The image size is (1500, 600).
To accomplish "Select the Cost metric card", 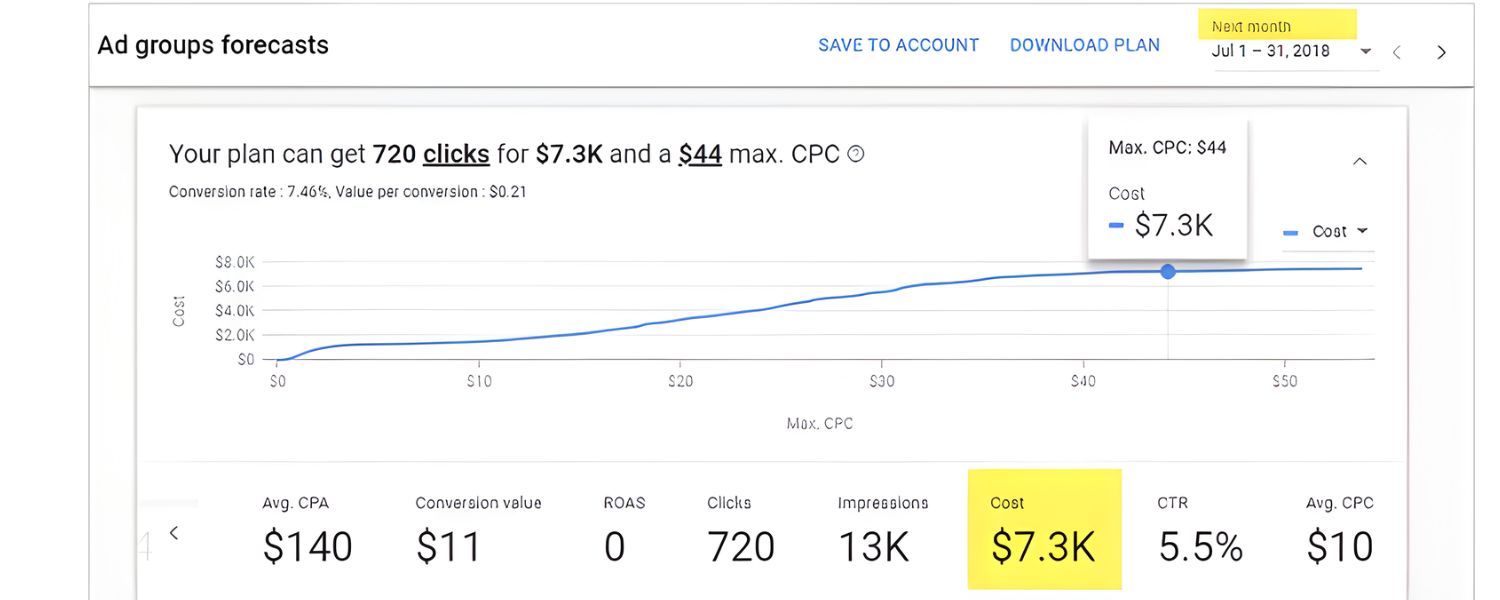I will (1044, 530).
